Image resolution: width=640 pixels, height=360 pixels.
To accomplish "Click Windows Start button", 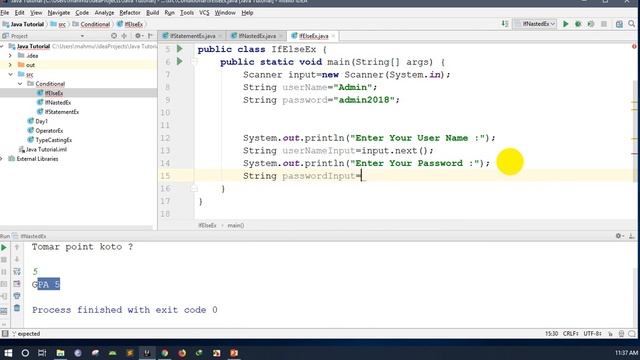I will [8, 353].
